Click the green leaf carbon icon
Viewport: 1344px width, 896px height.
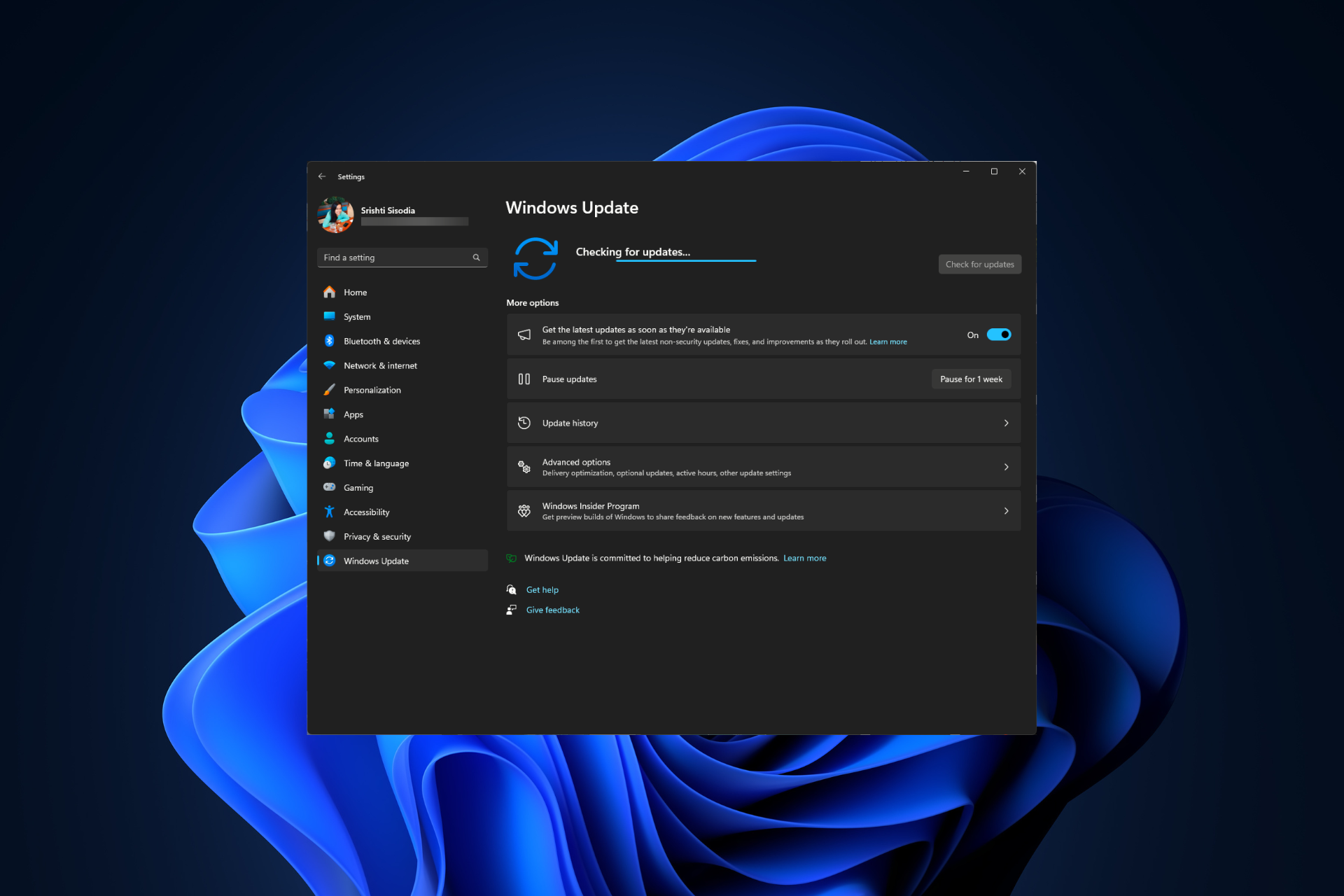[511, 558]
